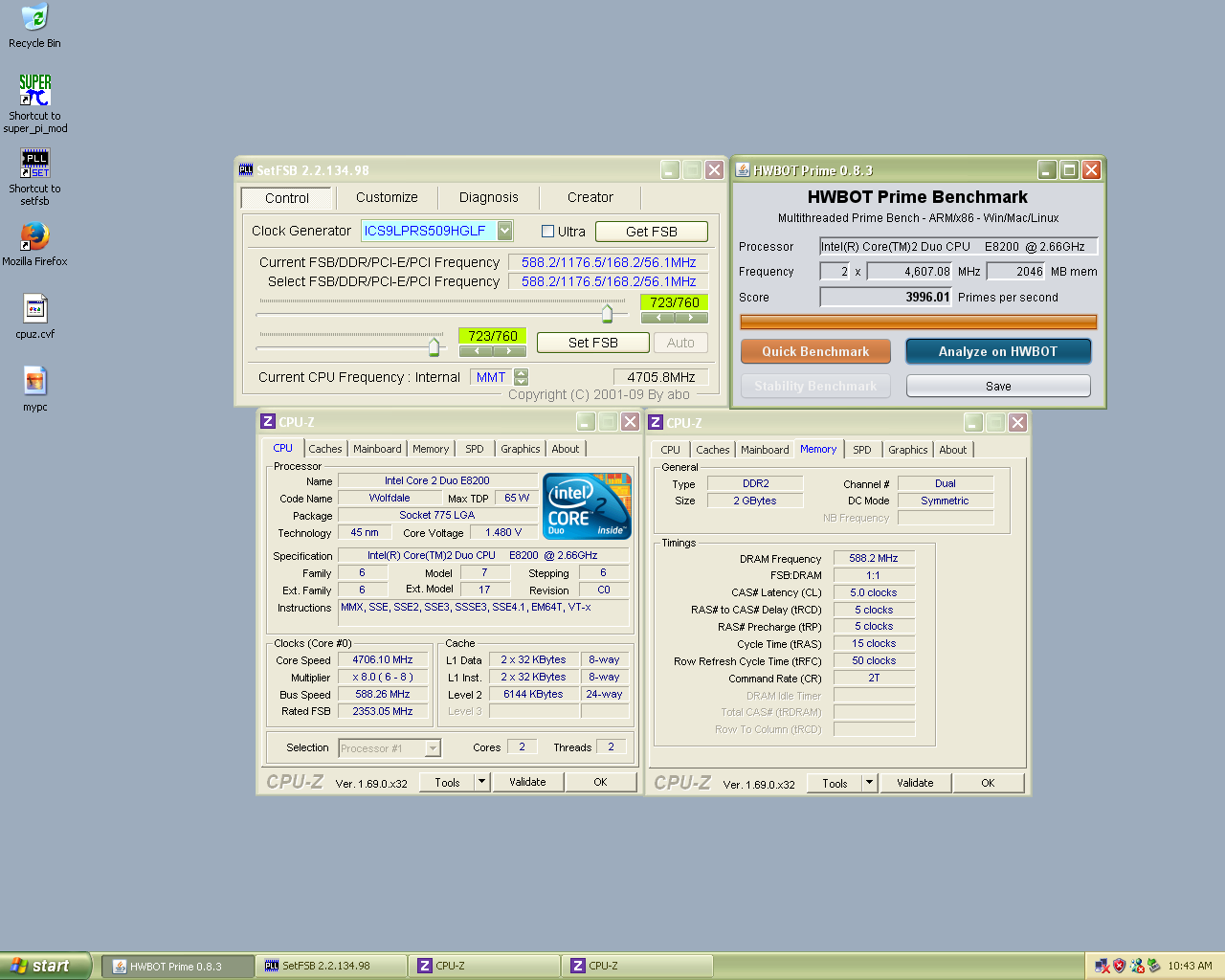Start the Quick Benchmark
Screen dimensions: 1225x980
[815, 351]
